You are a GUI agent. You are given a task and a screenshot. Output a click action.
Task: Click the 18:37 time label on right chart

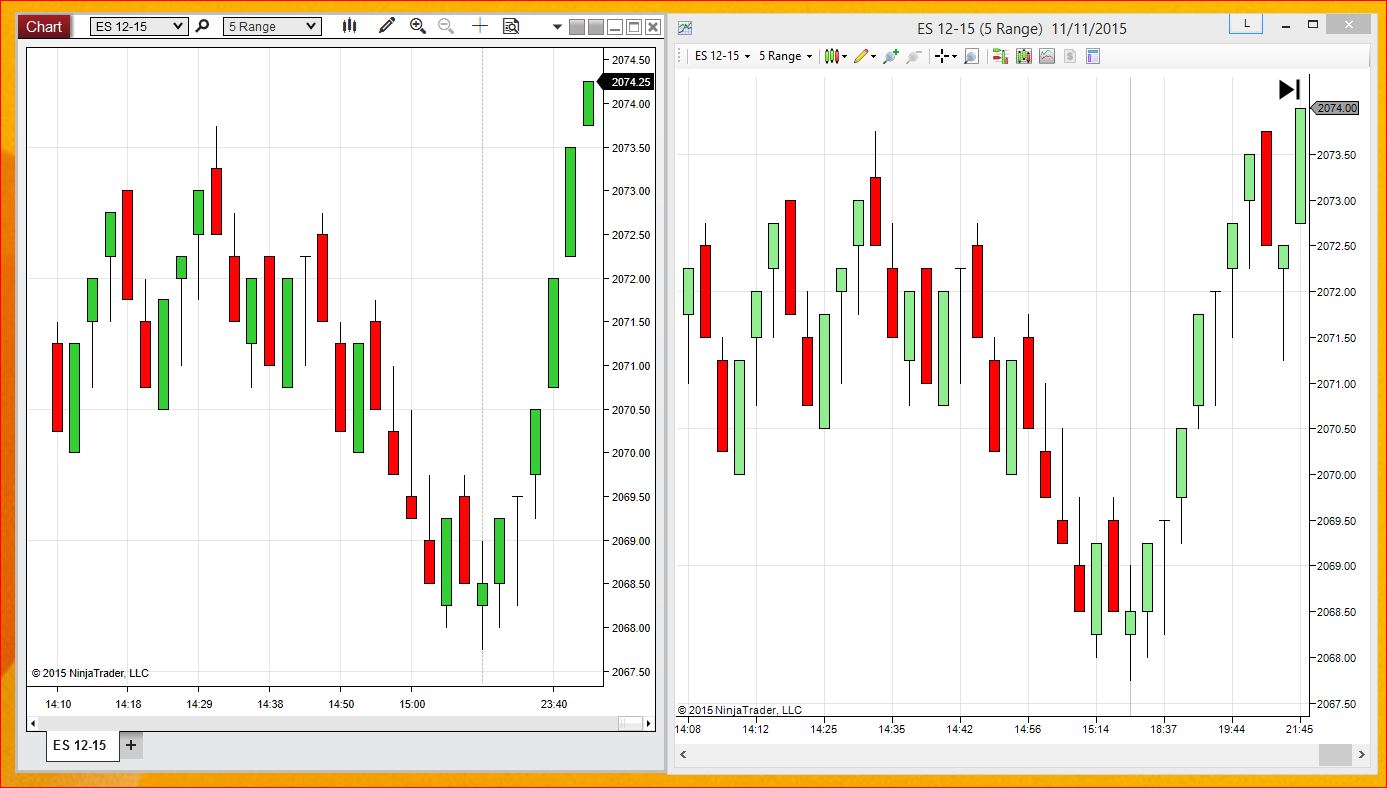point(1164,730)
